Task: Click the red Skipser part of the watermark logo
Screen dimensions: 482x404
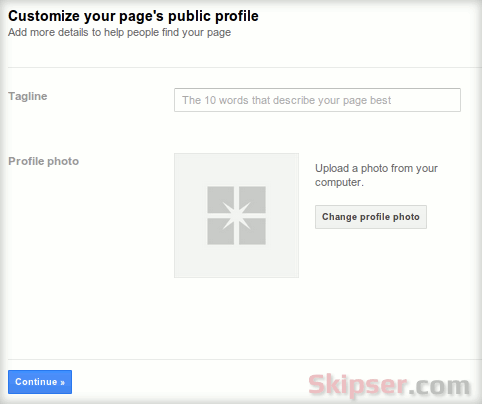Action: click(358, 385)
